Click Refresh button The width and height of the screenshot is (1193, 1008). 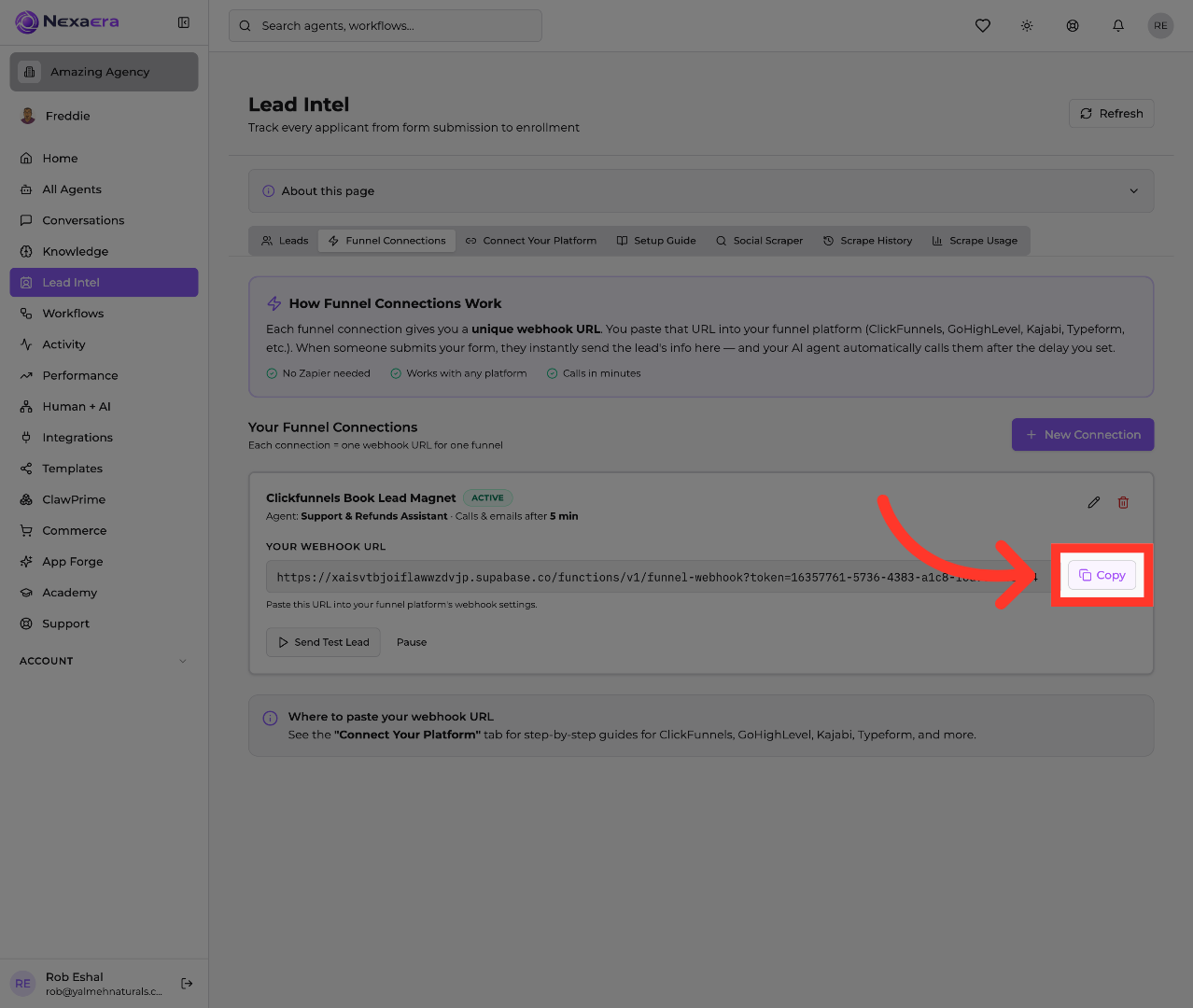(x=1112, y=114)
